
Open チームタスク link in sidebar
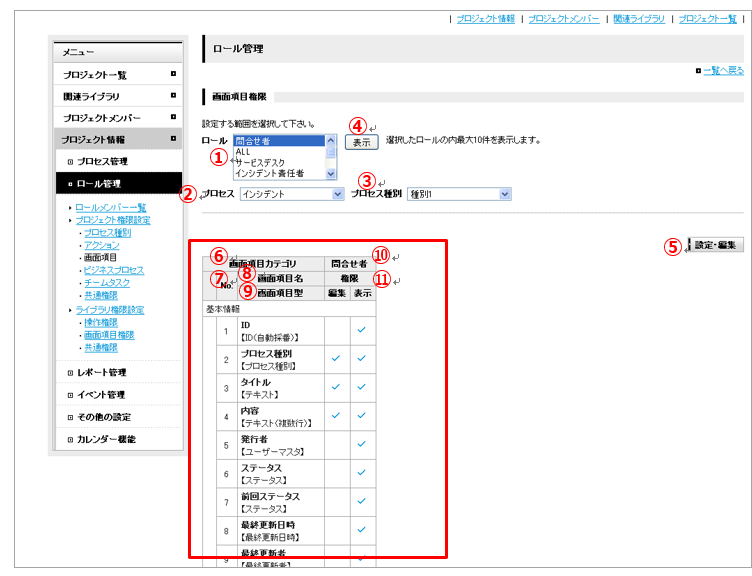click(107, 282)
